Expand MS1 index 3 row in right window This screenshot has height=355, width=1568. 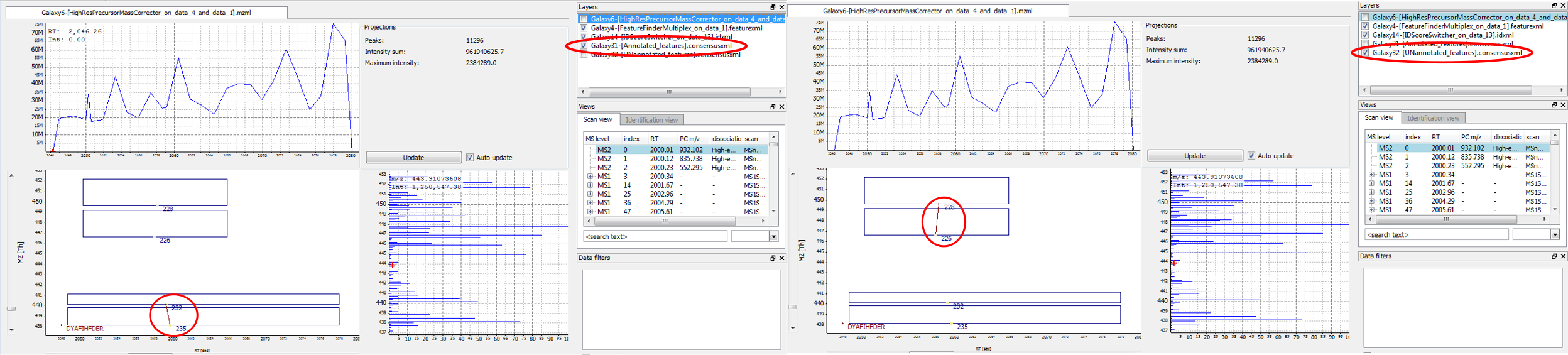click(x=1371, y=175)
